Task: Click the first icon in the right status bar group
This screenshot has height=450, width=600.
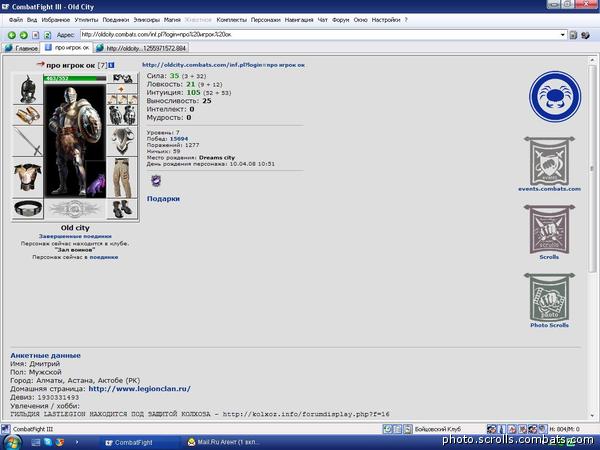Action: [491, 429]
